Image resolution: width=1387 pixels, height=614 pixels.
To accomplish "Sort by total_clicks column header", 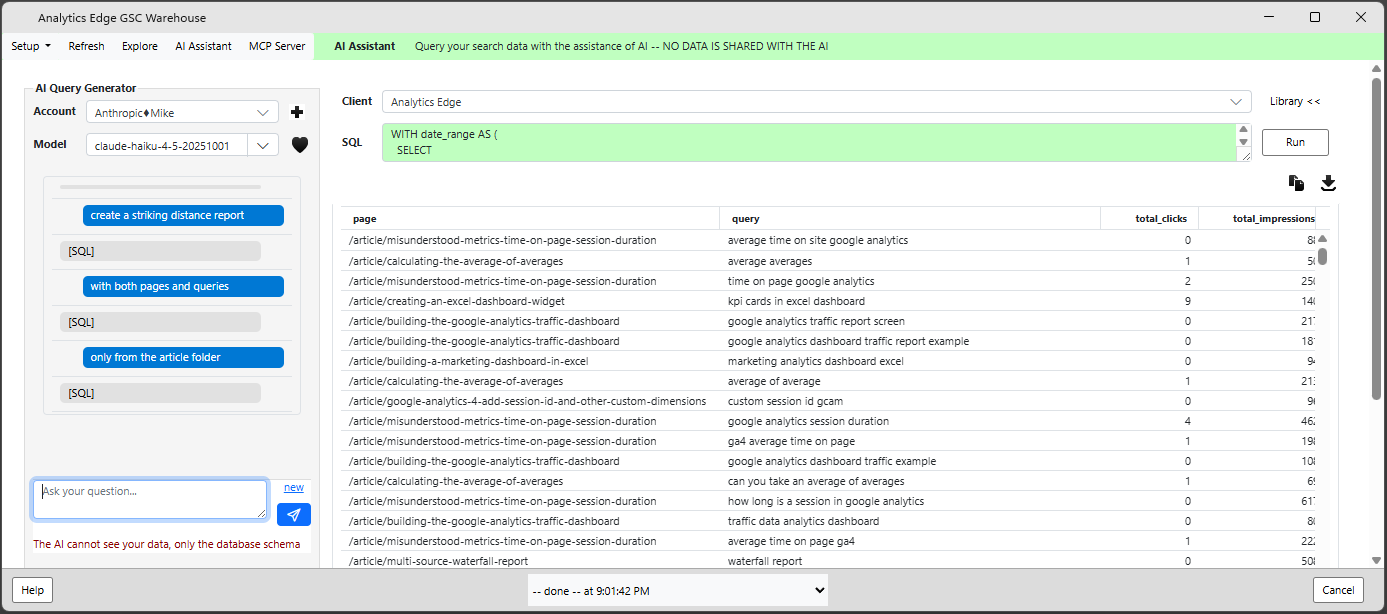I will 1149,218.
